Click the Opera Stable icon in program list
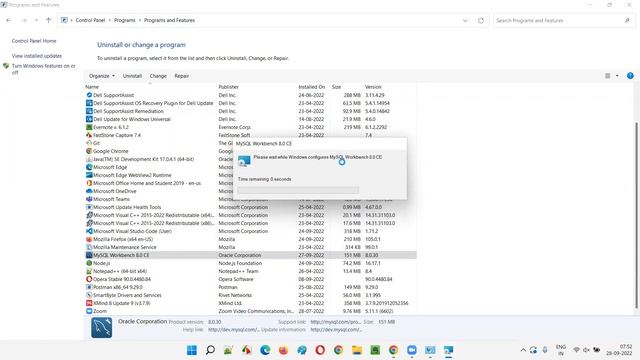 (x=89, y=279)
